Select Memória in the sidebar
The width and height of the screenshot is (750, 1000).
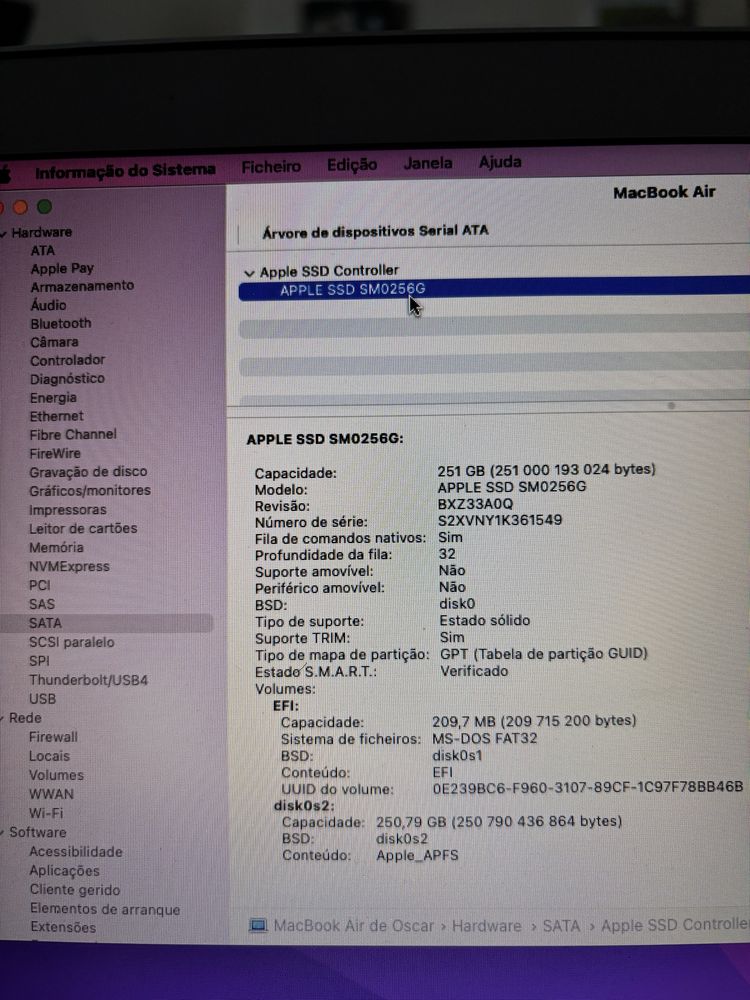coord(56,547)
